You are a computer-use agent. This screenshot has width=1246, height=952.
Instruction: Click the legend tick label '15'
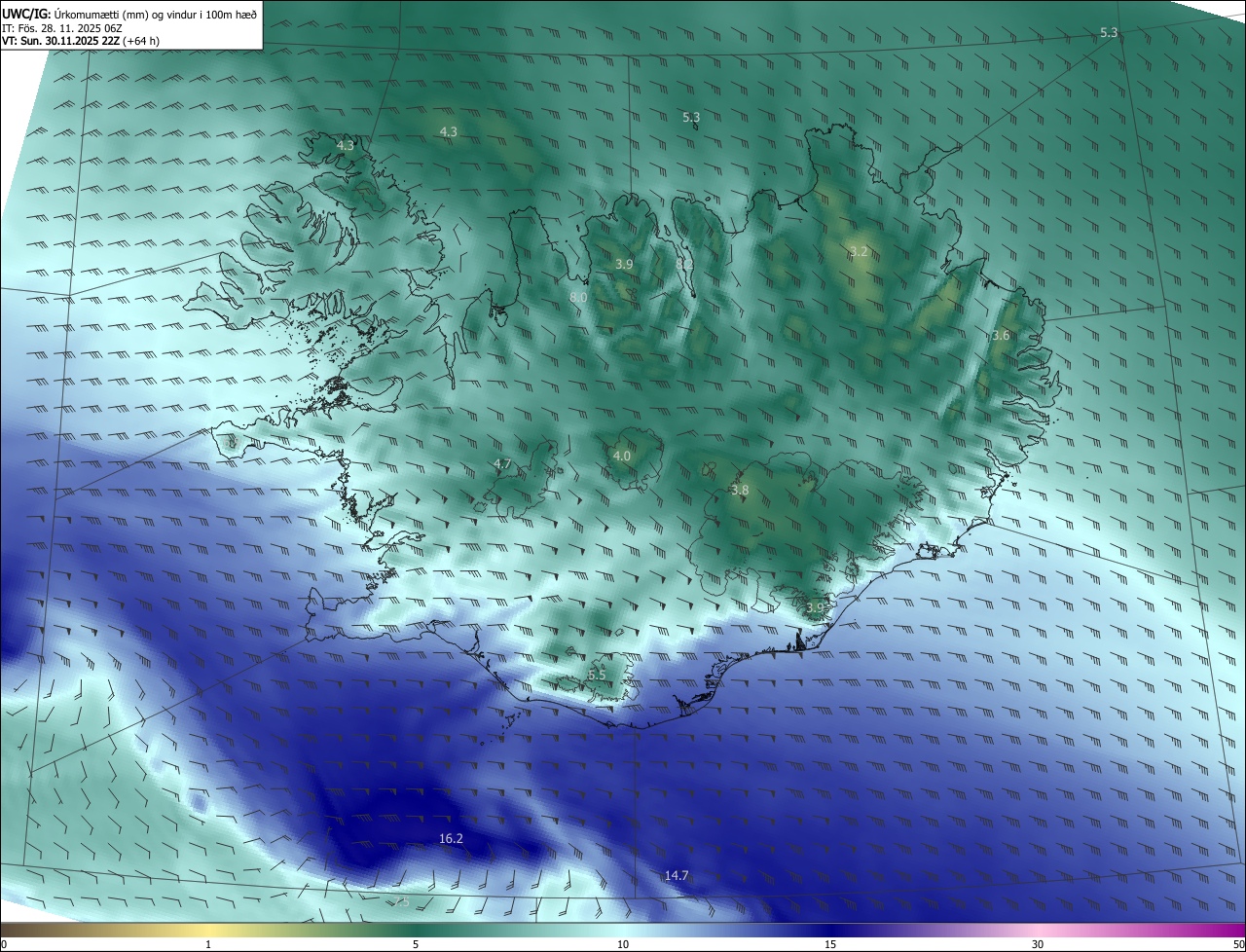[830, 944]
